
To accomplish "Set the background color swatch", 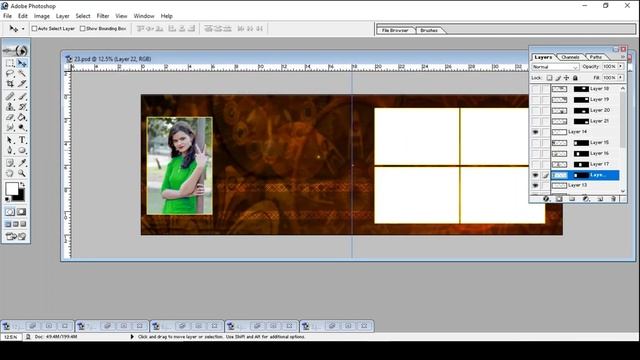I will [21, 196].
